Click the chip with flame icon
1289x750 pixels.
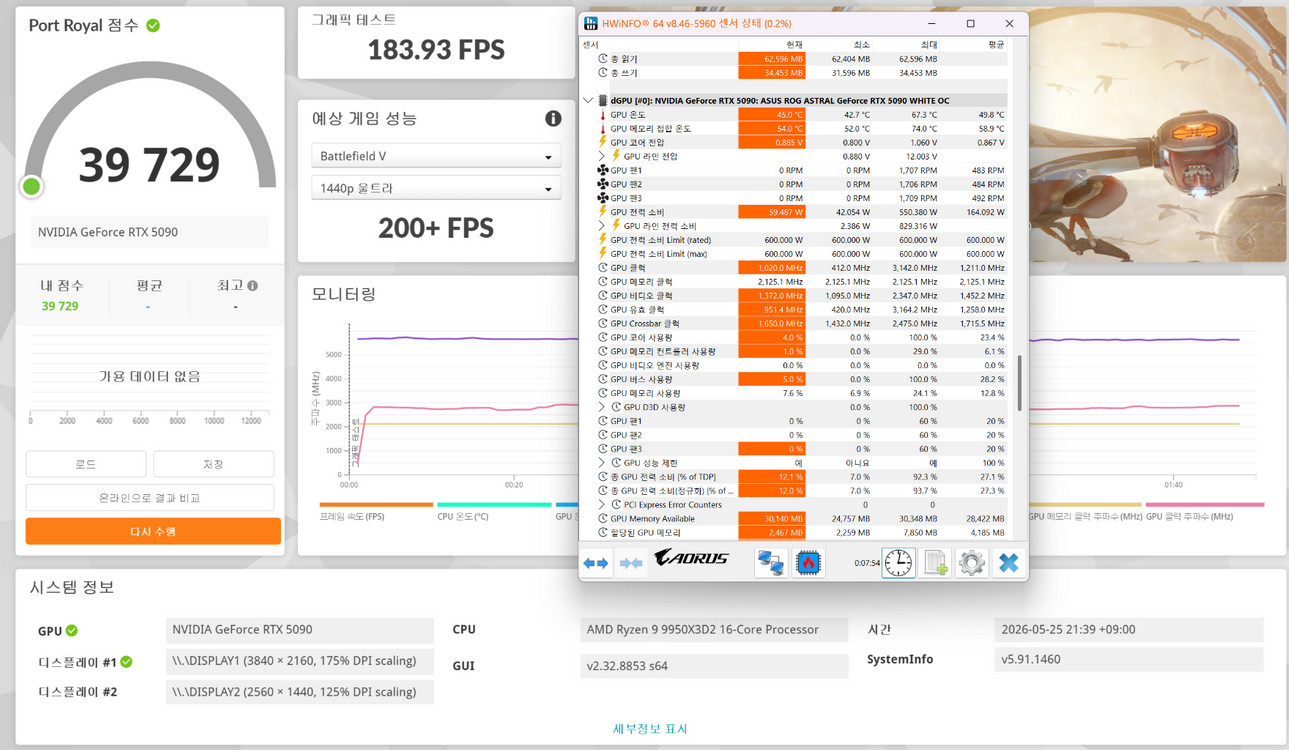[x=808, y=563]
